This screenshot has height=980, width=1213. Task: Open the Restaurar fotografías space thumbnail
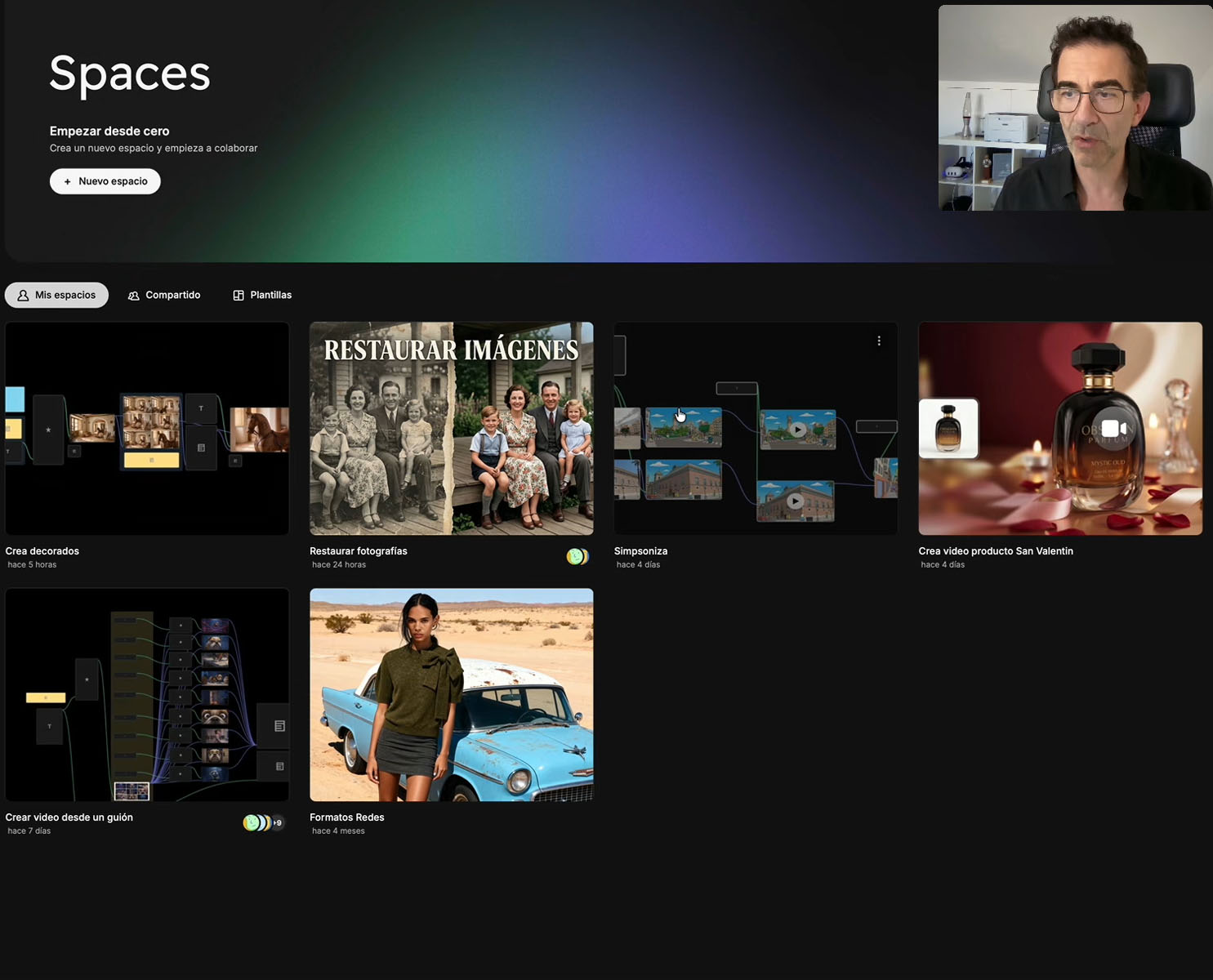(x=452, y=429)
